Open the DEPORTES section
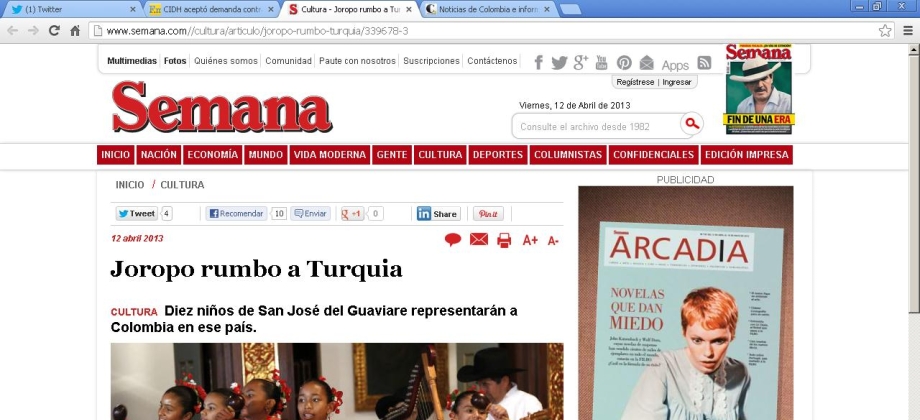This screenshot has height=420, width=920. pyautogui.click(x=498, y=155)
